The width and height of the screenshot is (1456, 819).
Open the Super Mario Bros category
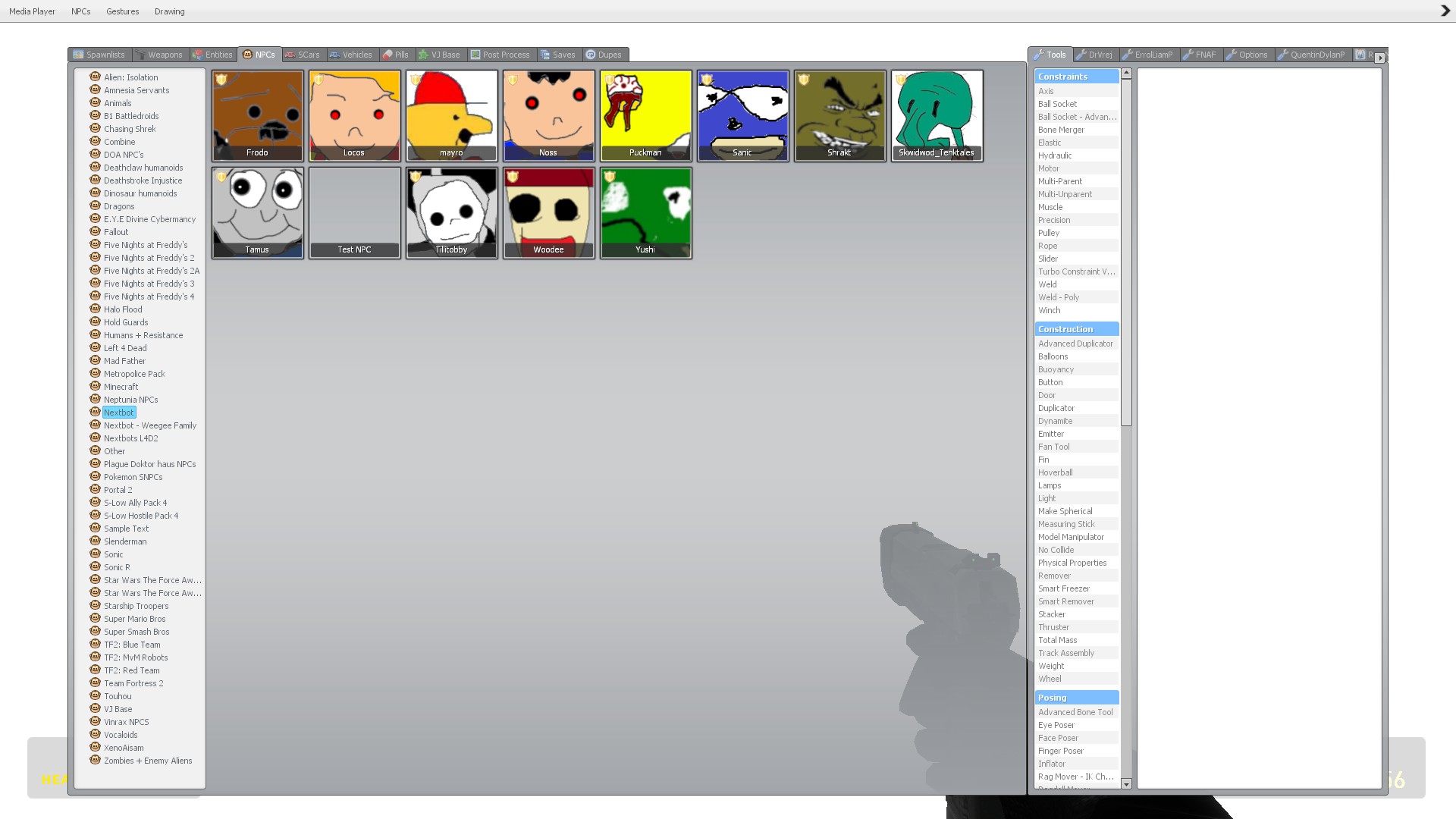[135, 619]
